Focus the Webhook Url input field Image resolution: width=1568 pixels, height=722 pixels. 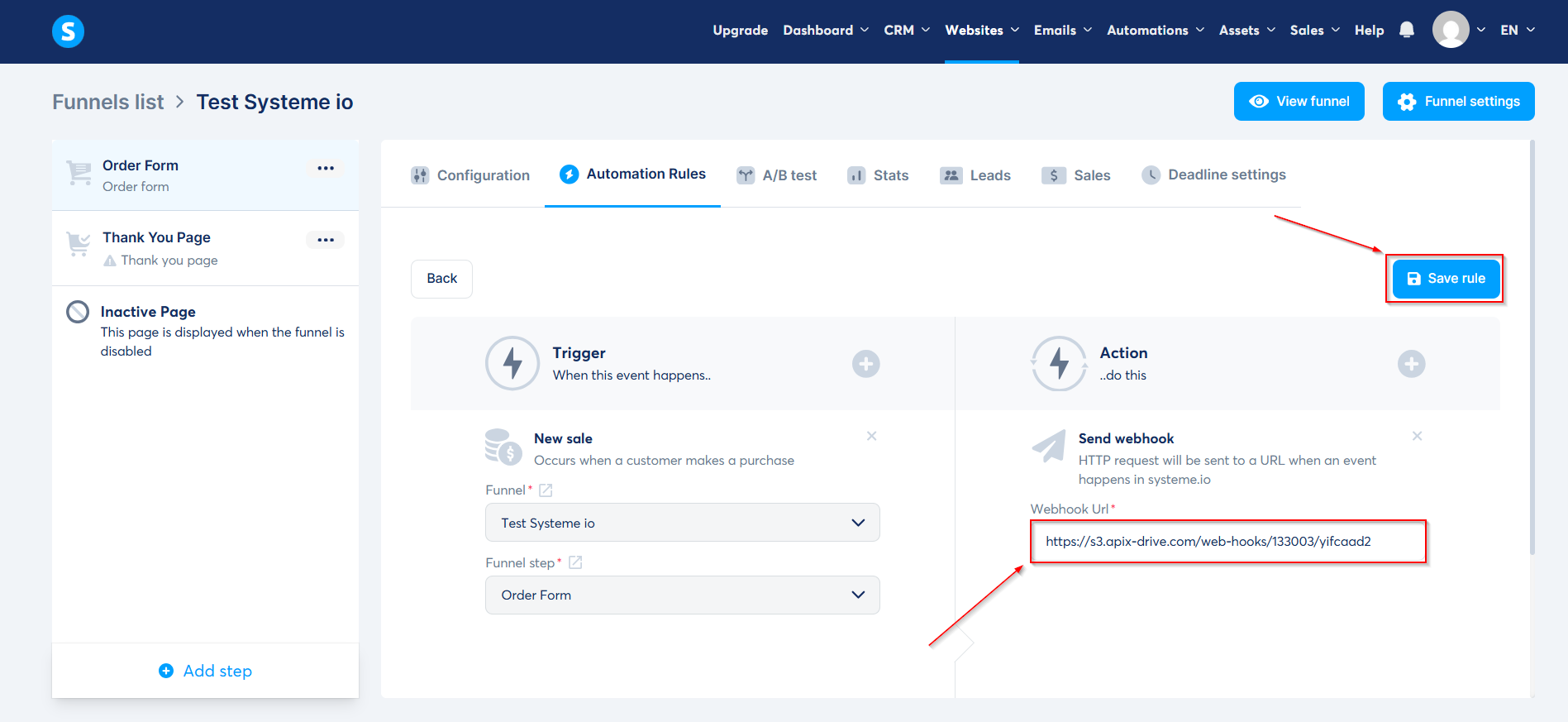1228,542
